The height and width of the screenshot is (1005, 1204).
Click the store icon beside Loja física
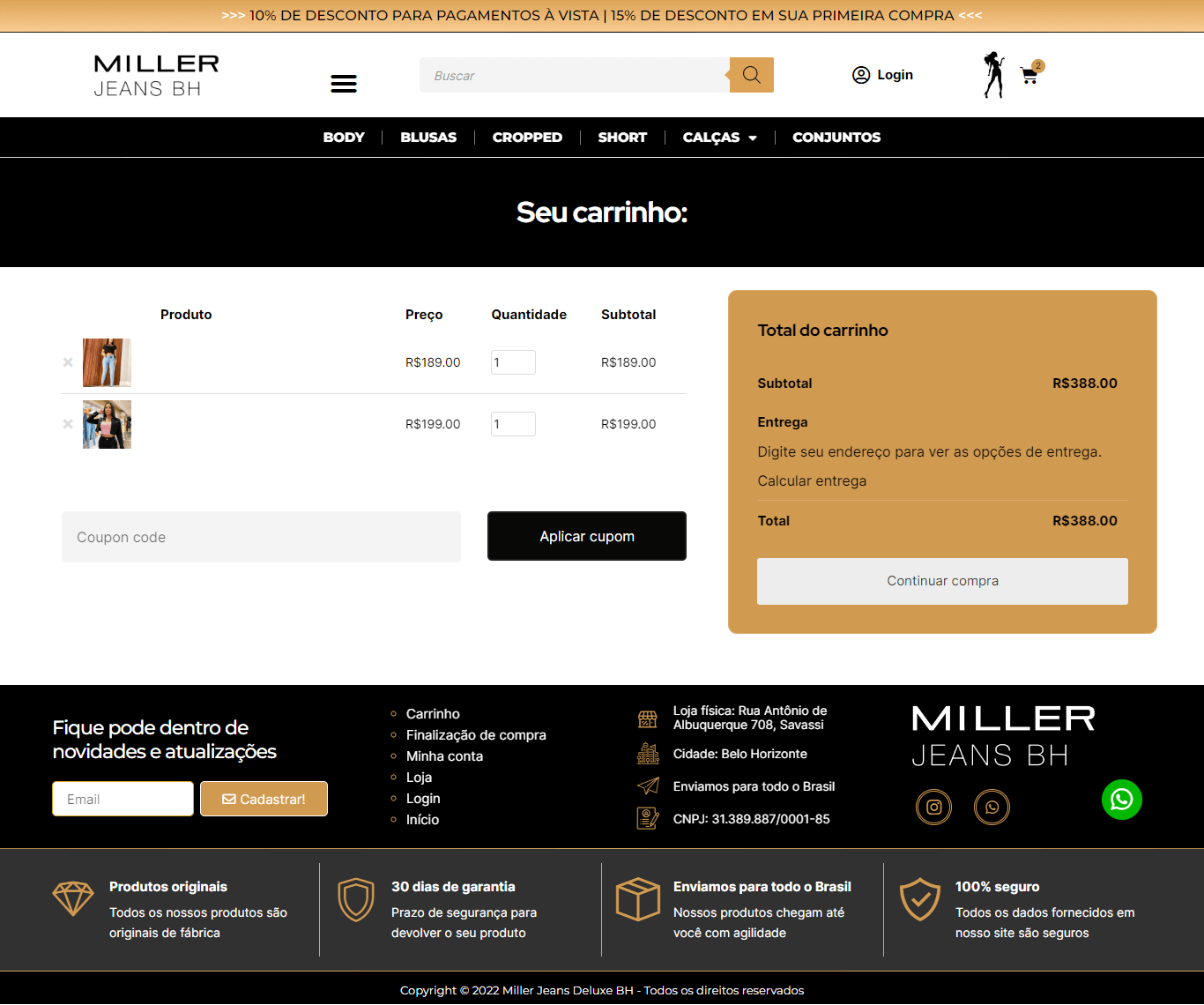[x=648, y=718]
